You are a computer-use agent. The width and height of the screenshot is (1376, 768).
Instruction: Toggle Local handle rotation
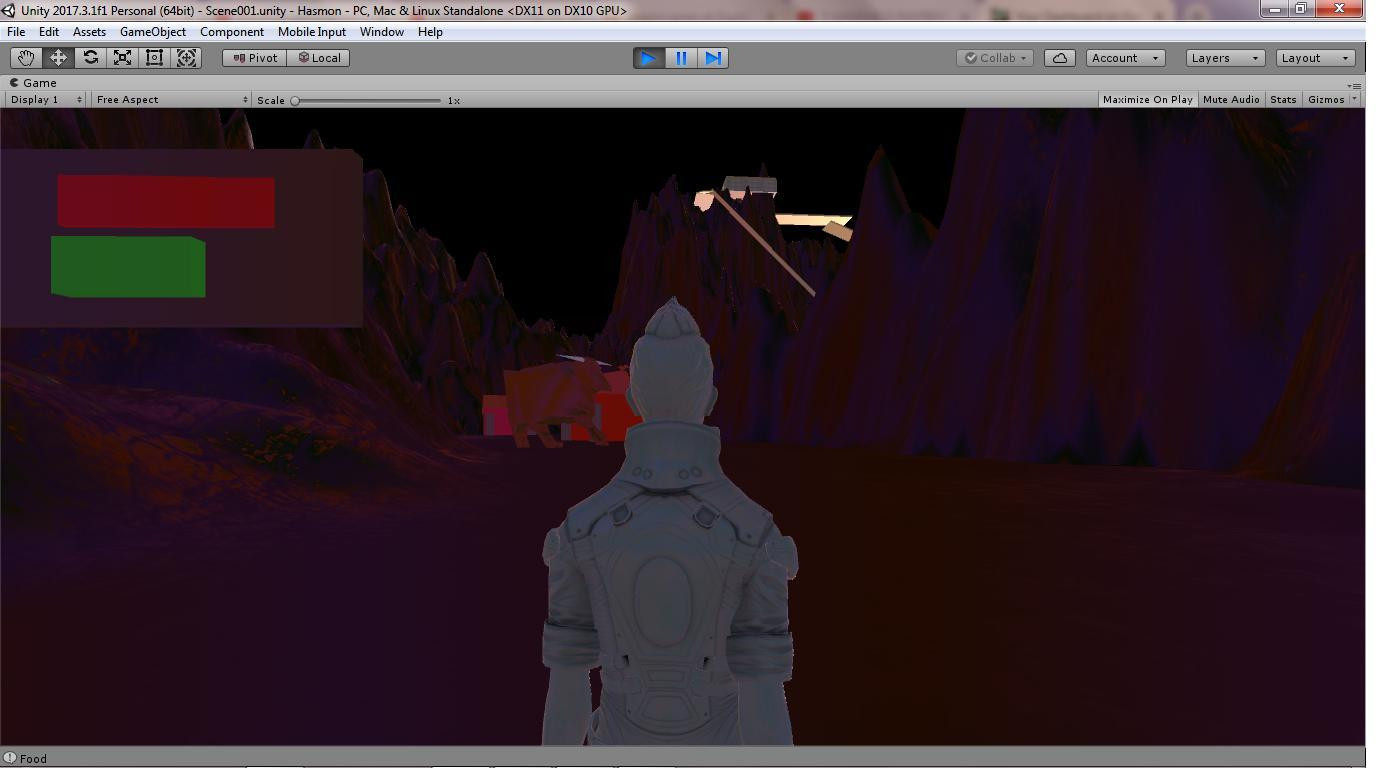[x=320, y=58]
